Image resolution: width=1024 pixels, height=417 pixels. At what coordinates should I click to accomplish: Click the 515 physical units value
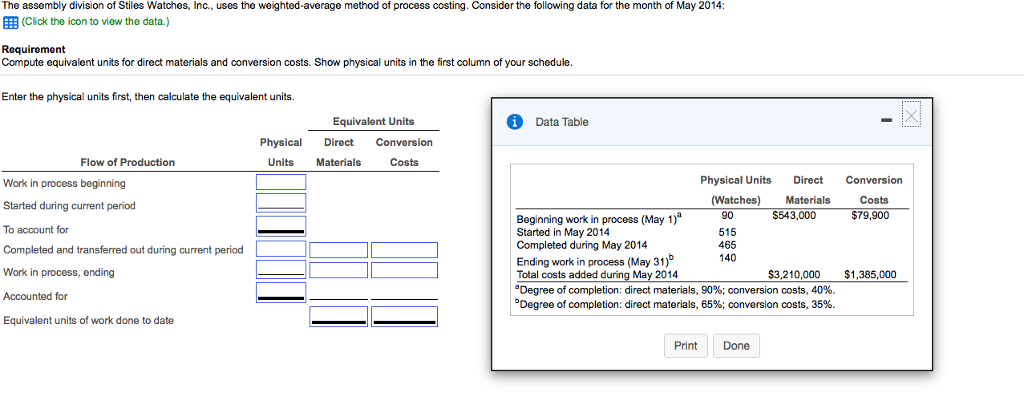pyautogui.click(x=728, y=232)
